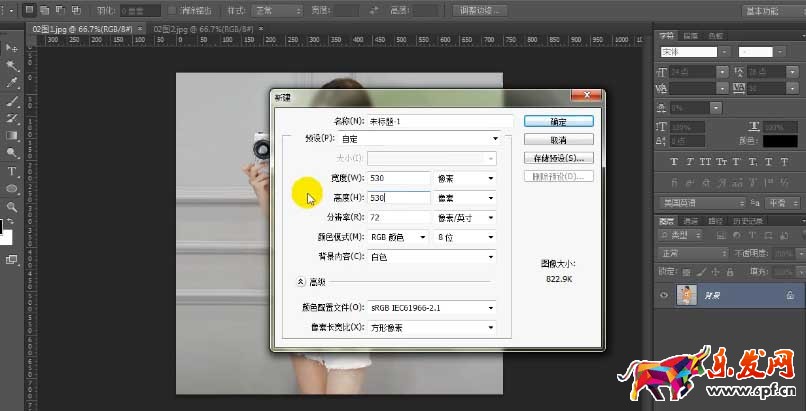Select the Horizontal Type tool
Screen dimensions: 806x411
tap(12, 171)
